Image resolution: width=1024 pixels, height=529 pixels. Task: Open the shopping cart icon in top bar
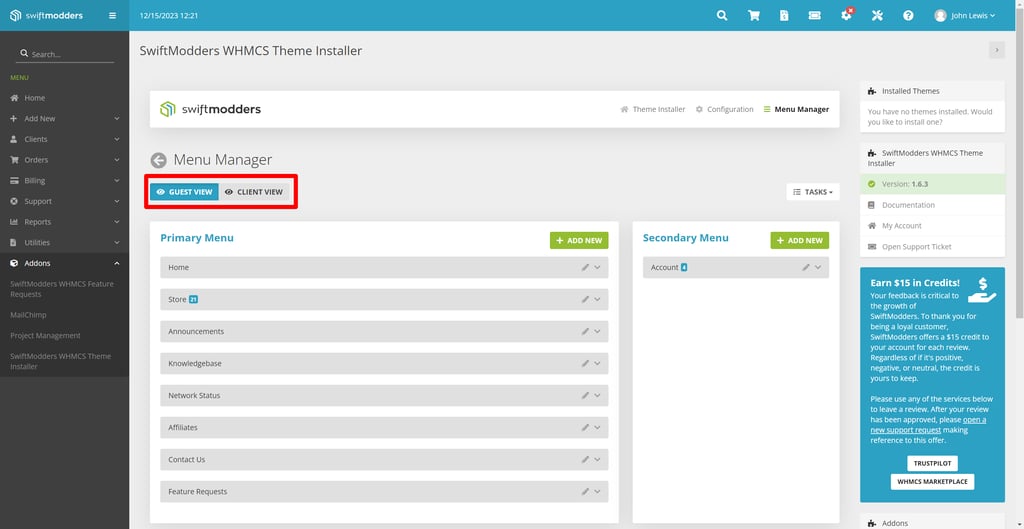[x=754, y=16]
